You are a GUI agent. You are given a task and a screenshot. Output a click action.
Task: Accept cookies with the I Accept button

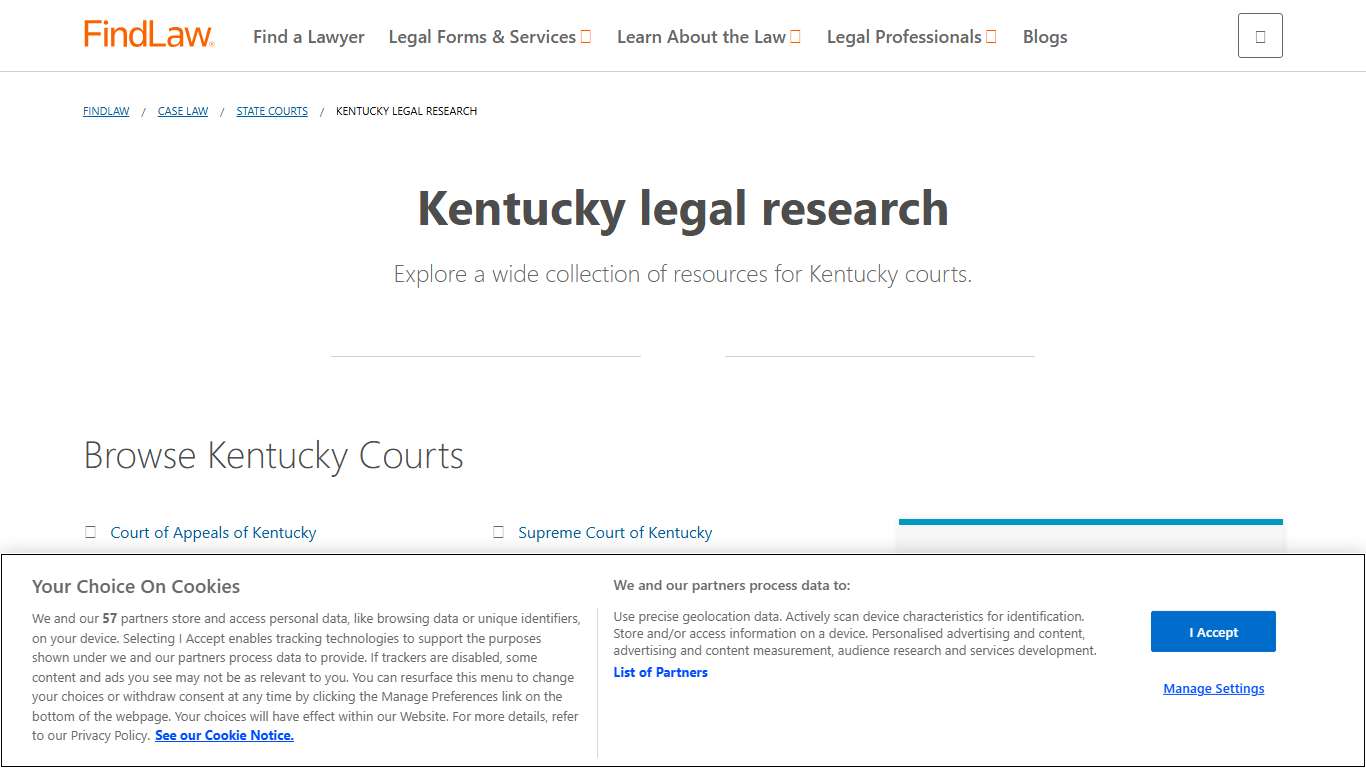coord(1213,631)
